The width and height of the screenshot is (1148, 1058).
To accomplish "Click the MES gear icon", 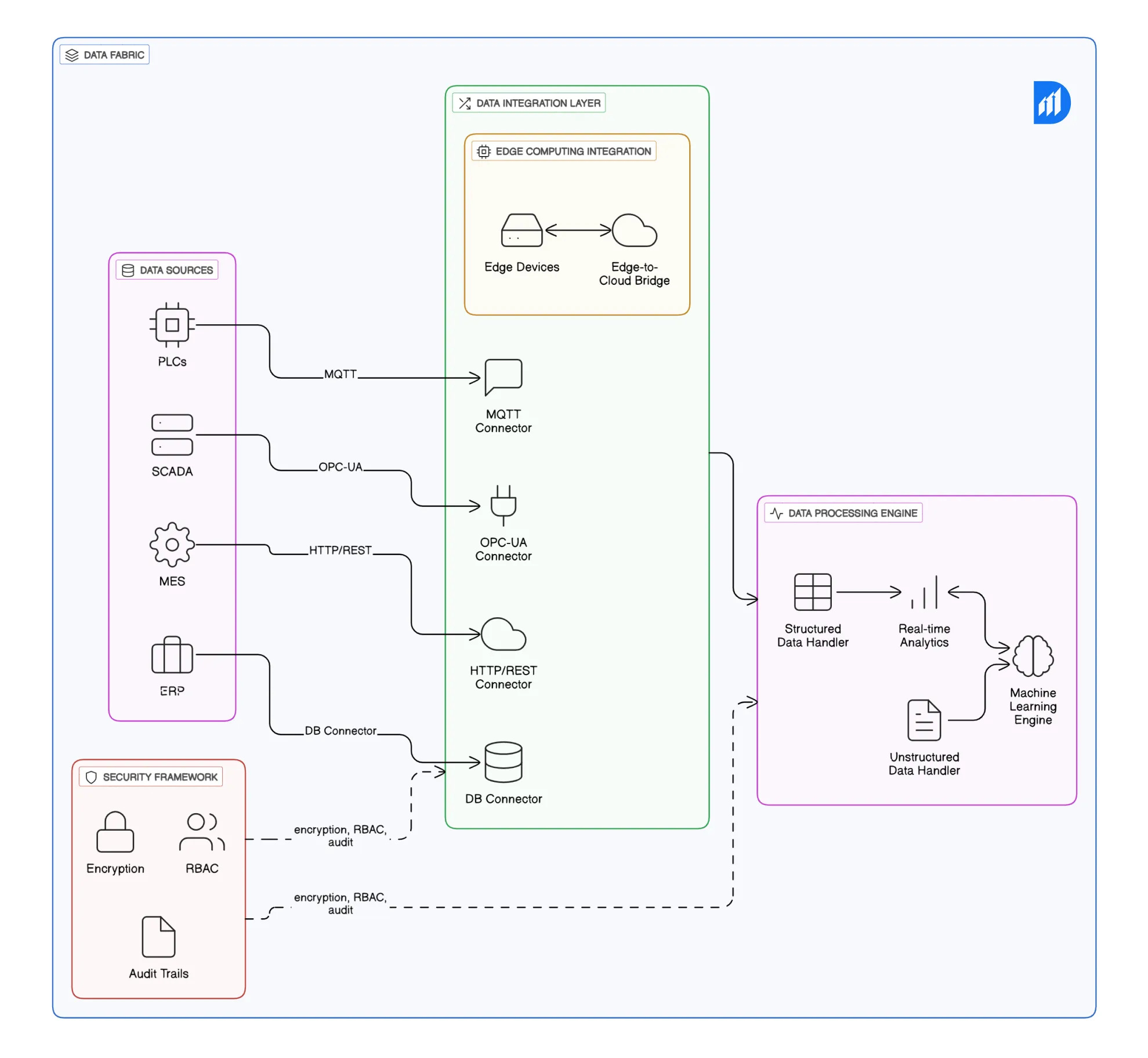I will click(172, 544).
